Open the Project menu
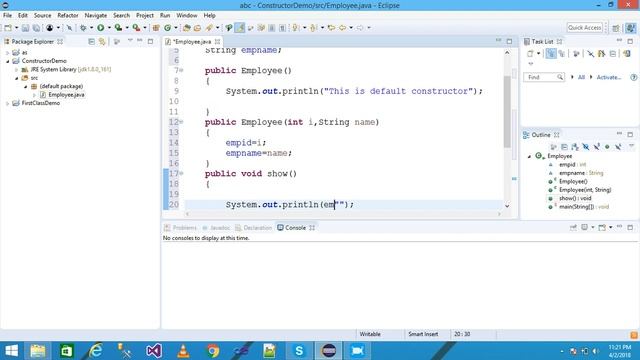Image resolution: width=640 pixels, height=360 pixels. pos(145,15)
